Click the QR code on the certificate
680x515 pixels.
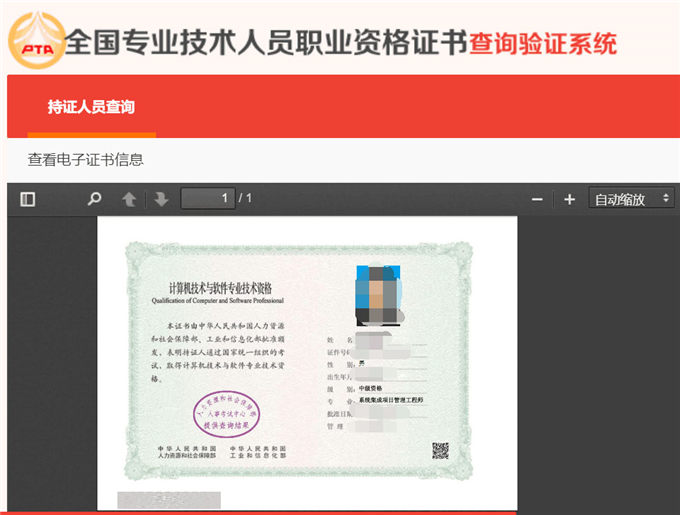(x=440, y=450)
